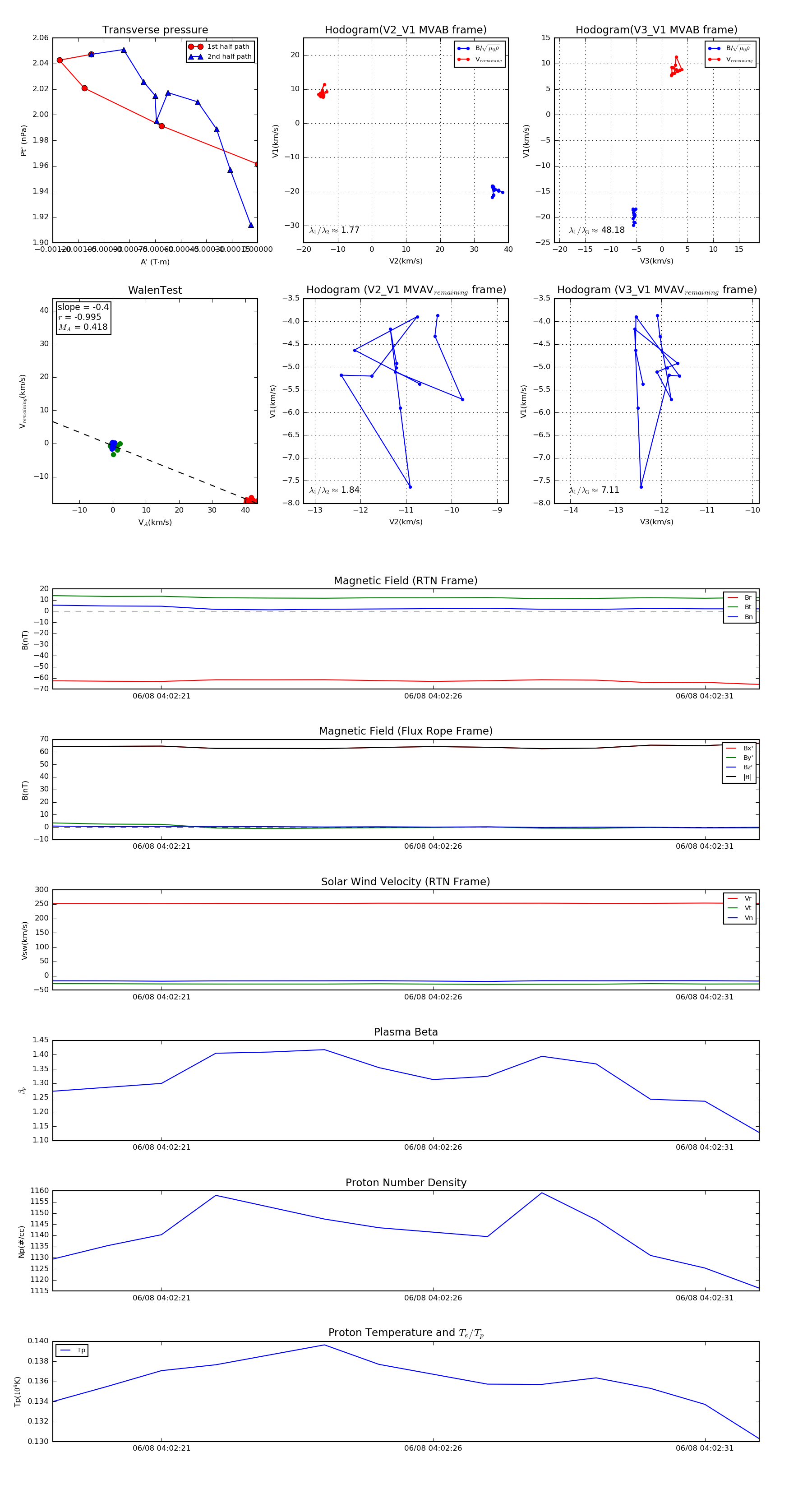This screenshot has height=1489, width=812.
Task: Click the "βp" y-axis label
Action: [x=23, y=1090]
